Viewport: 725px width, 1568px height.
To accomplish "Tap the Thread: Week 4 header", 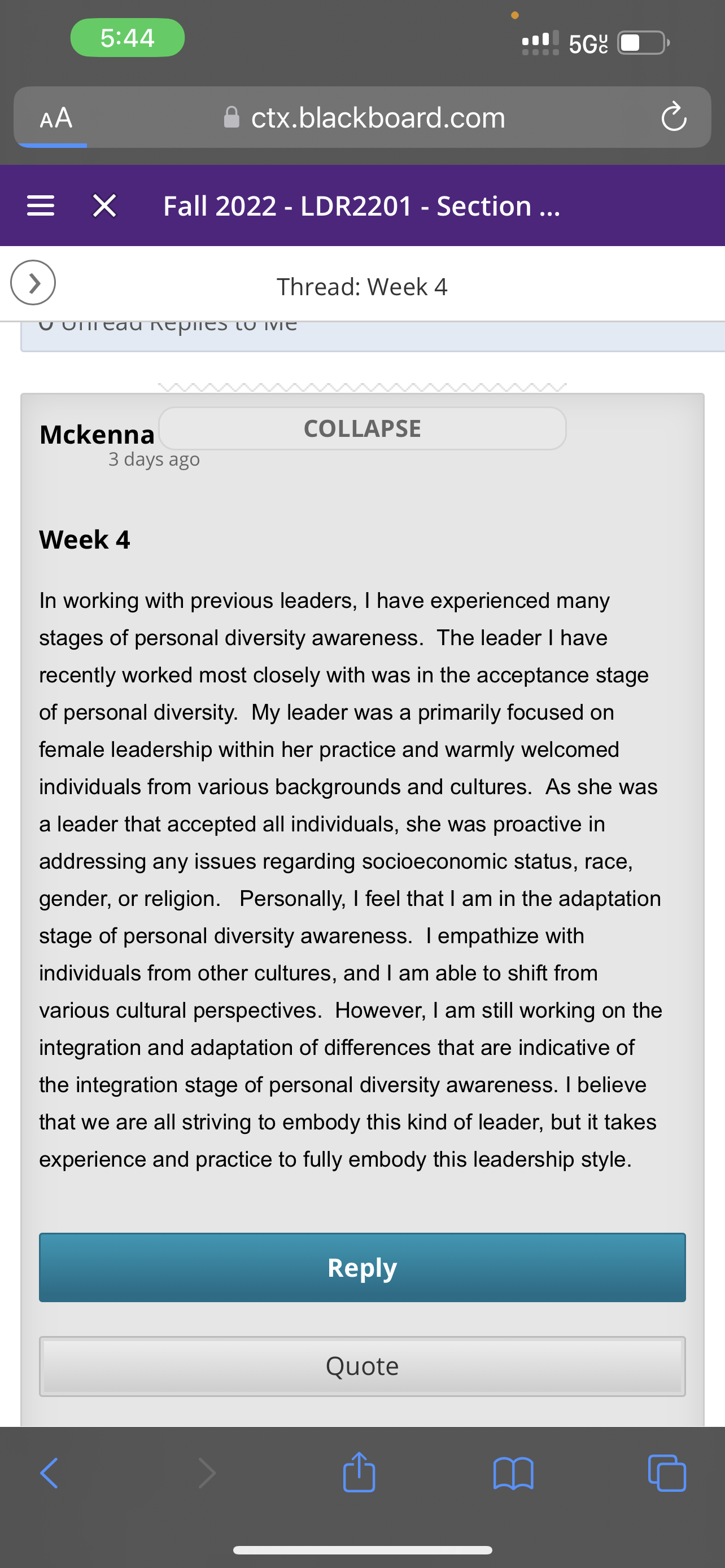I will (362, 287).
